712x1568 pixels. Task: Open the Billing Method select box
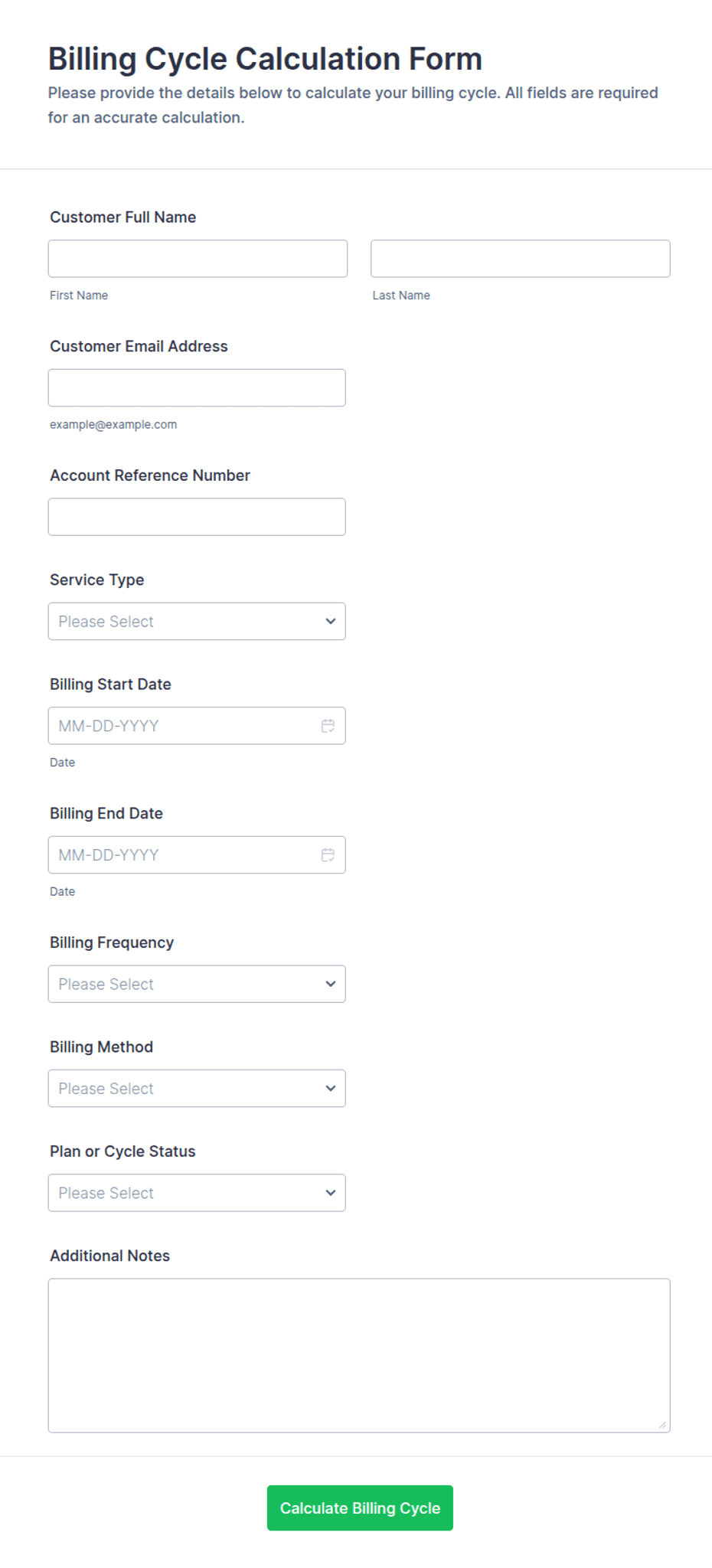pos(197,1089)
